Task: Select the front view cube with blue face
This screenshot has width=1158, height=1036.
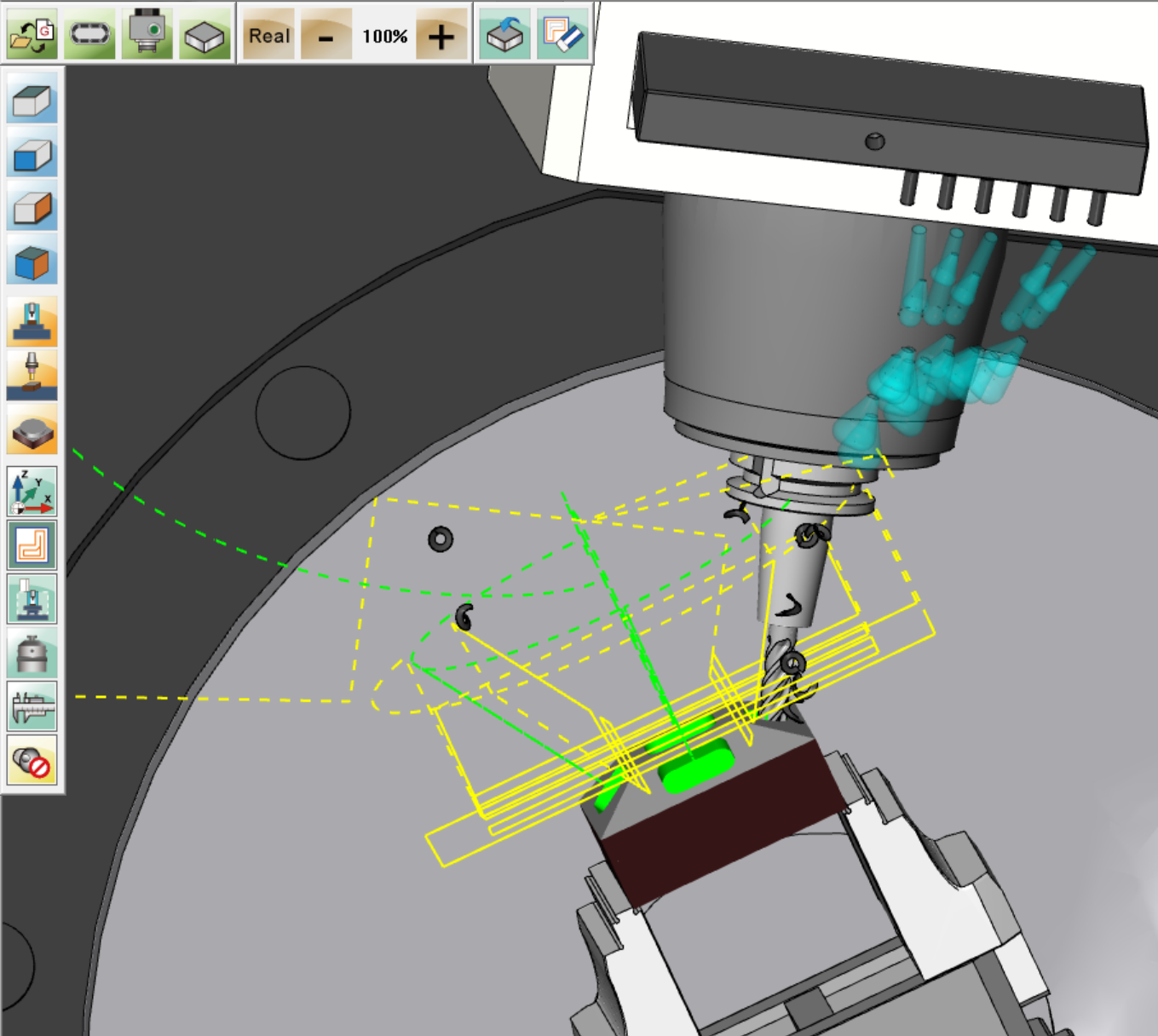Action: 32,153
